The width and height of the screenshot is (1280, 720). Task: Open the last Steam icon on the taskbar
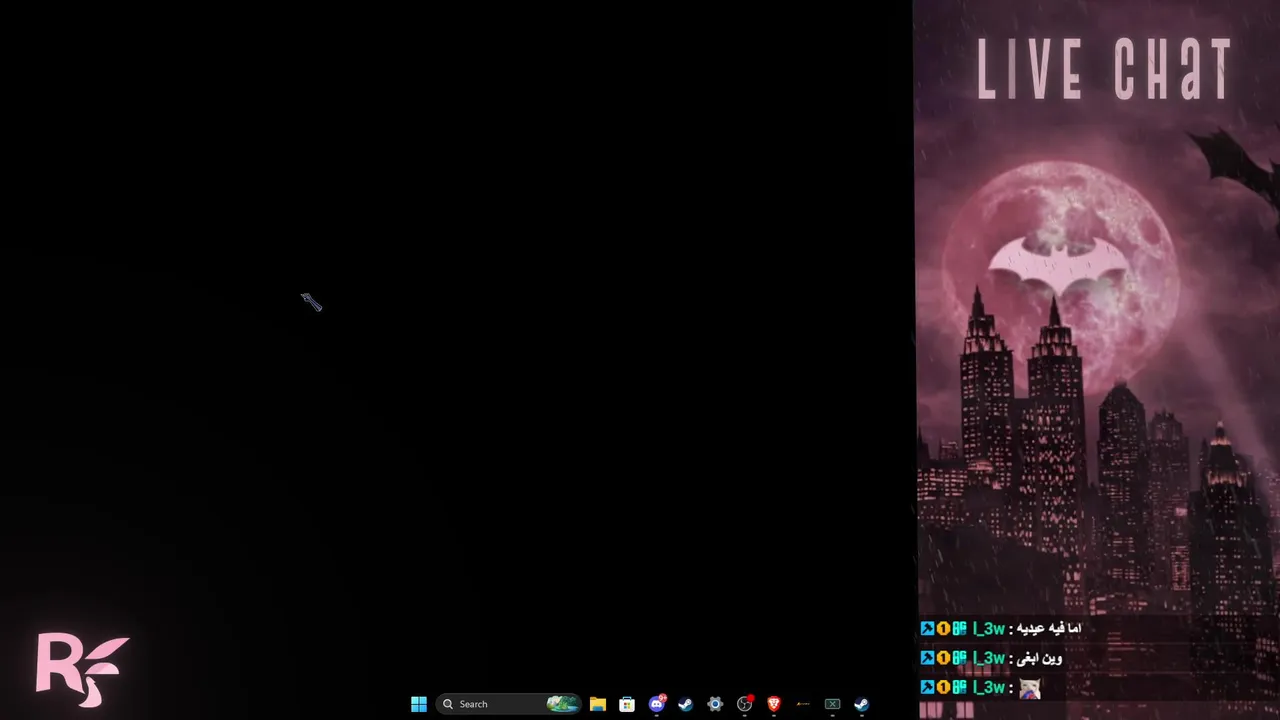pos(861,704)
